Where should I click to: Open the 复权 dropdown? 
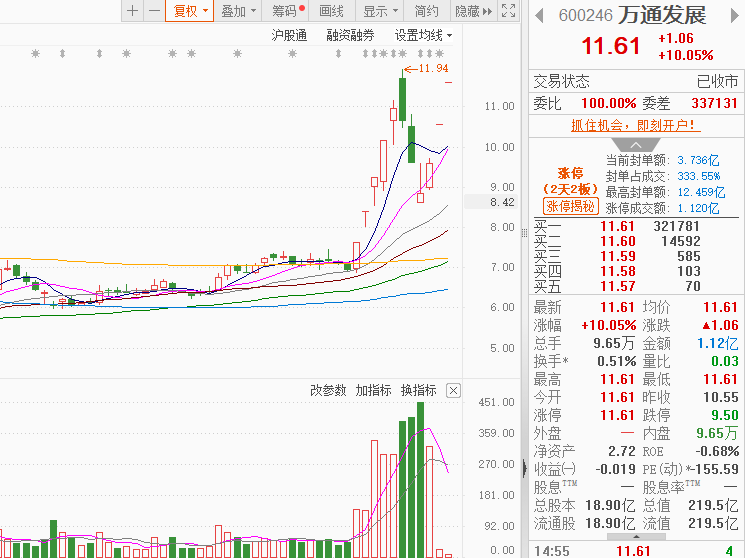(x=190, y=10)
